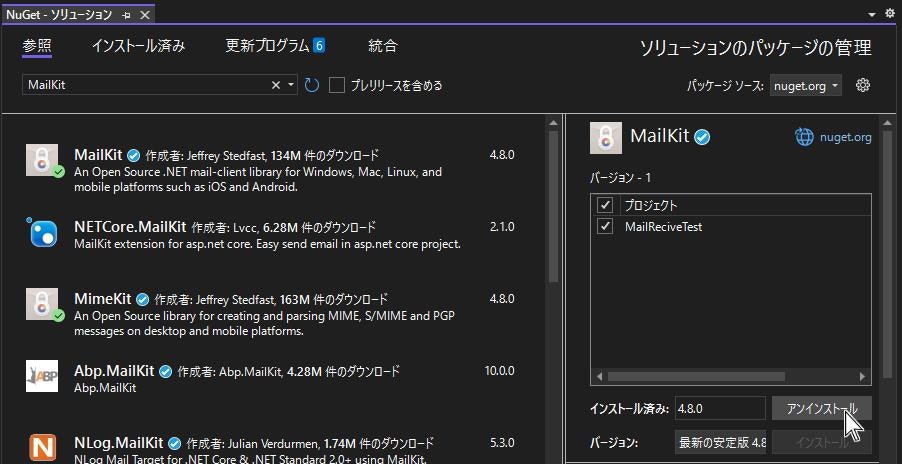The image size is (902, 464).
Task: Switch to the 統合 tab
Action: coord(383,45)
